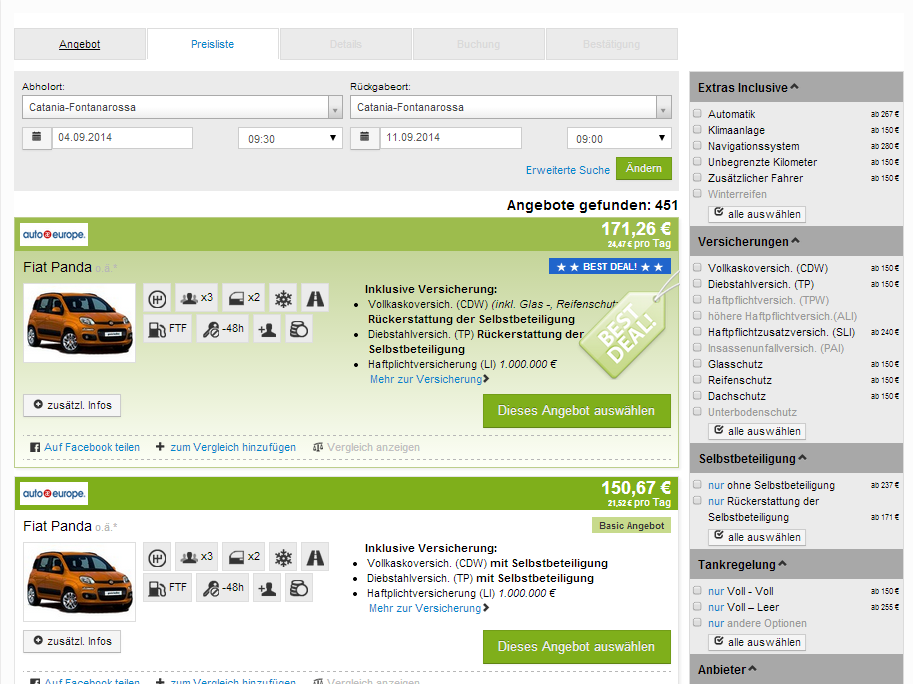Select the Zusätzlicher Fahrer checkbox
This screenshot has height=684, width=913.
tap(698, 178)
